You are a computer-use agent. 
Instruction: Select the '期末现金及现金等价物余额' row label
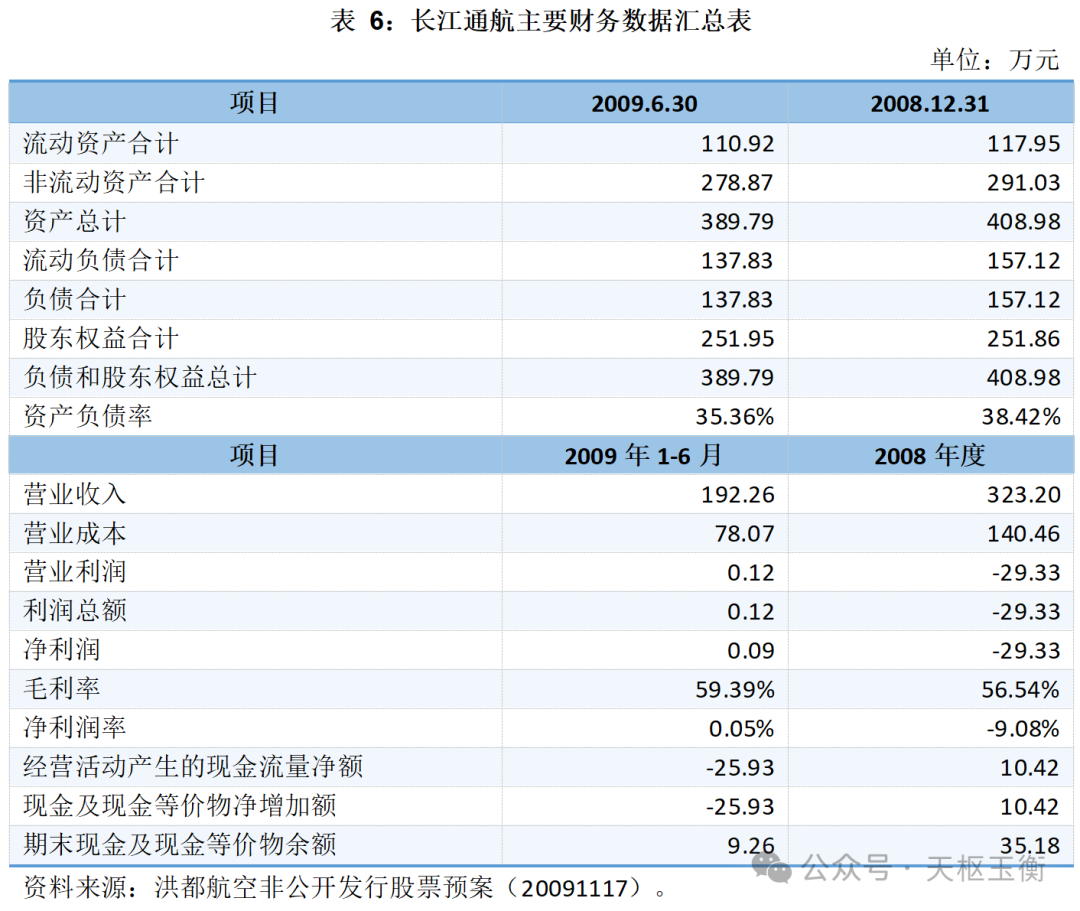pos(180,846)
